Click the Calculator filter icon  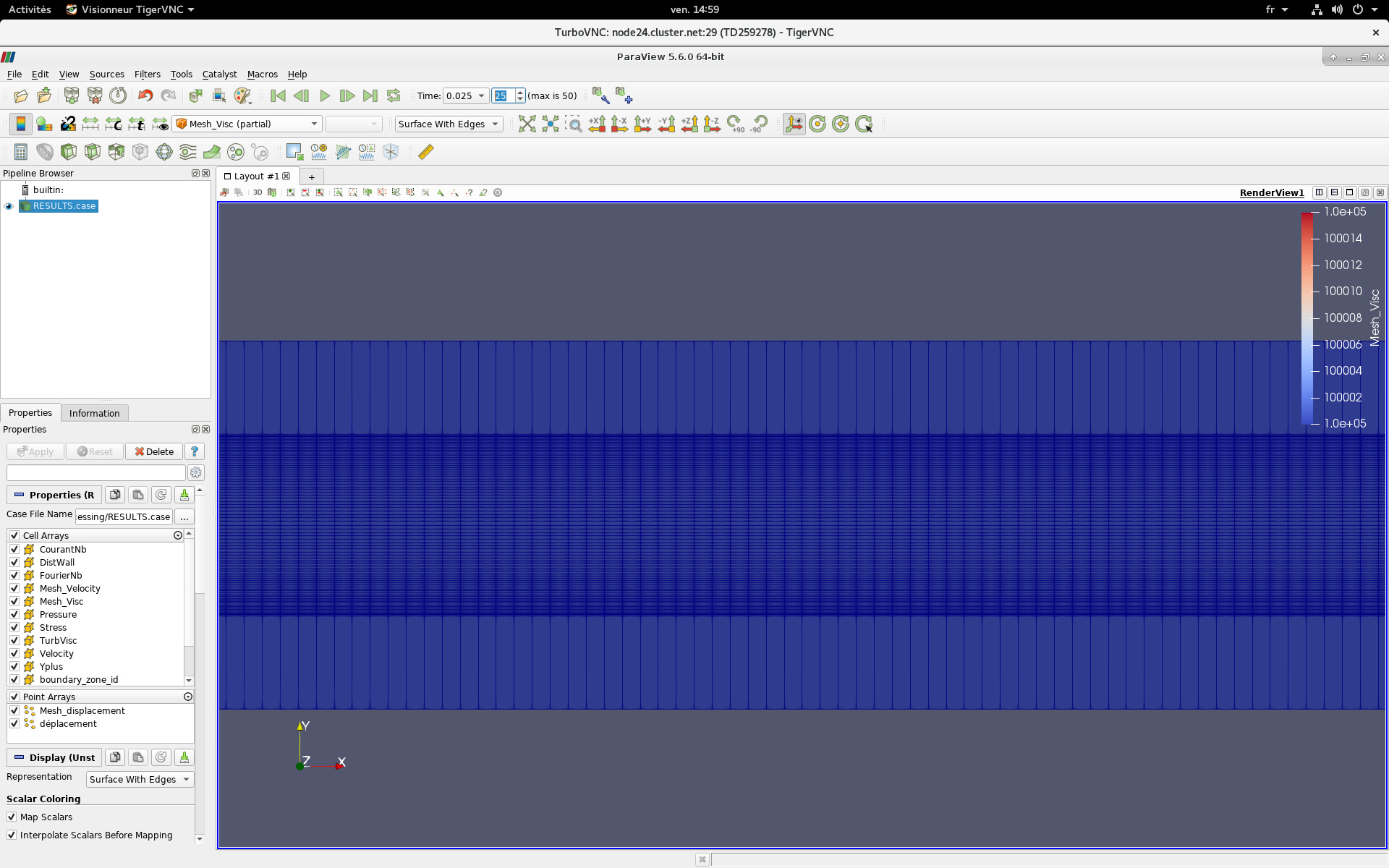pyautogui.click(x=21, y=152)
